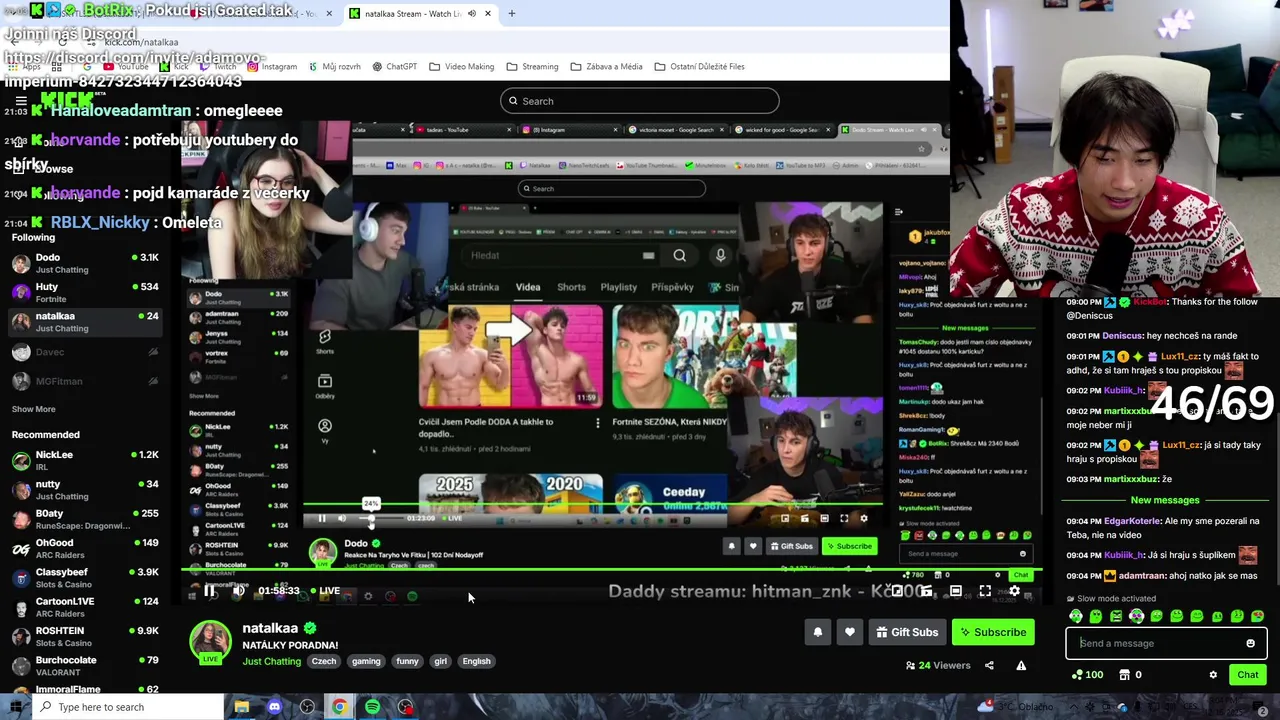The image size is (1280, 720).
Task: Open OhGood in Recommended list
Action: [86, 548]
